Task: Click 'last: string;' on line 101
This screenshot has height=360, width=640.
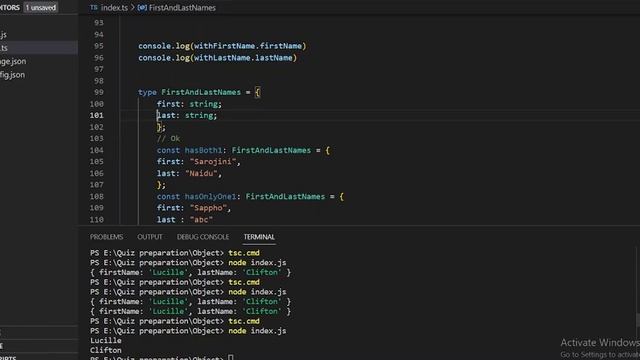Action: pyautogui.click(x=187, y=116)
